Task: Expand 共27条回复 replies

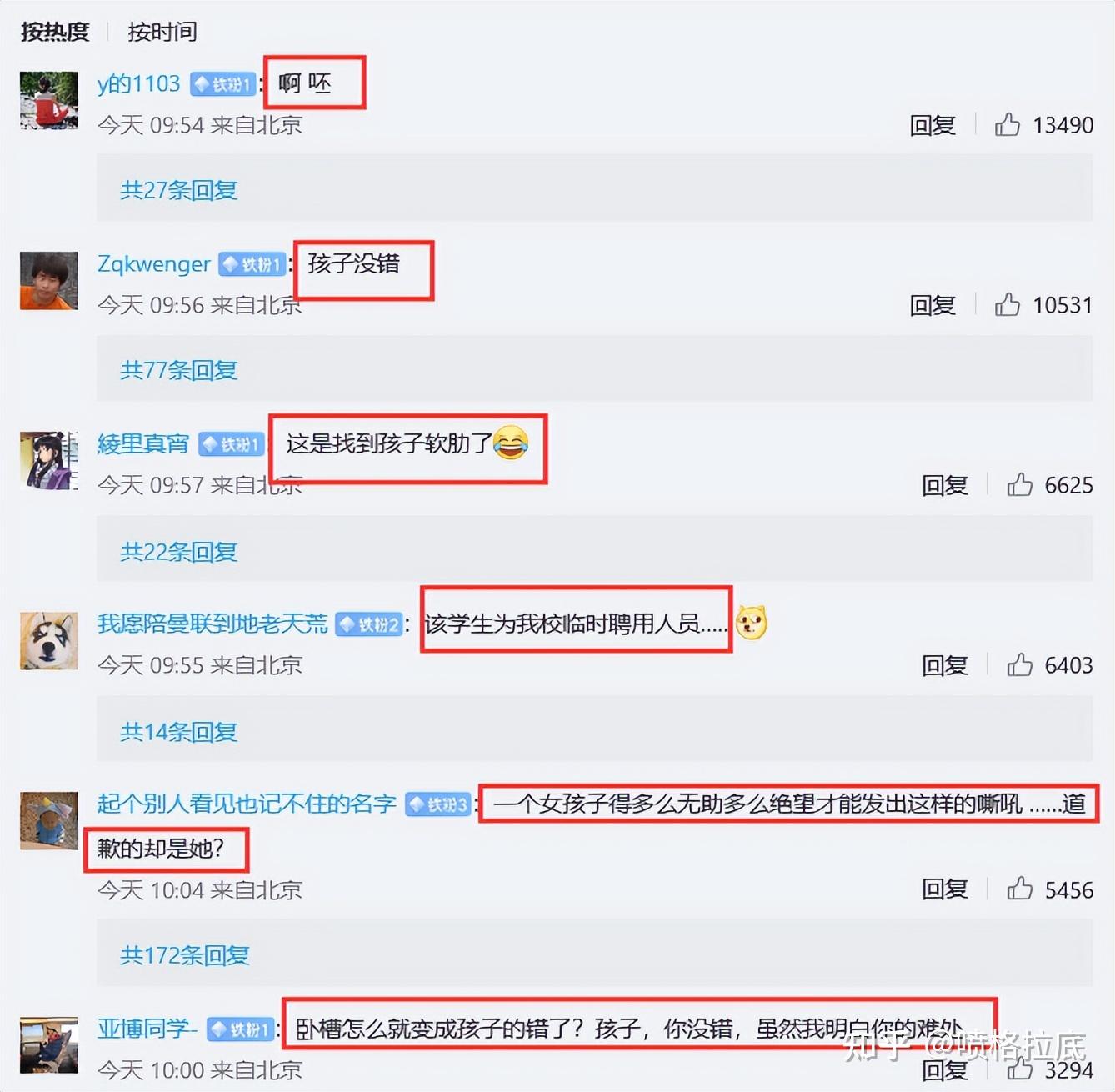Action: 179,190
